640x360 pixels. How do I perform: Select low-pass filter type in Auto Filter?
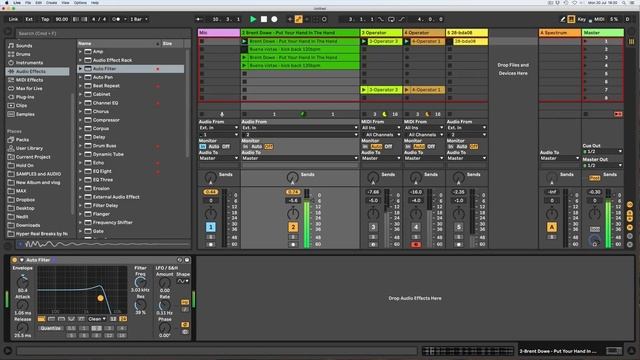click(41, 319)
